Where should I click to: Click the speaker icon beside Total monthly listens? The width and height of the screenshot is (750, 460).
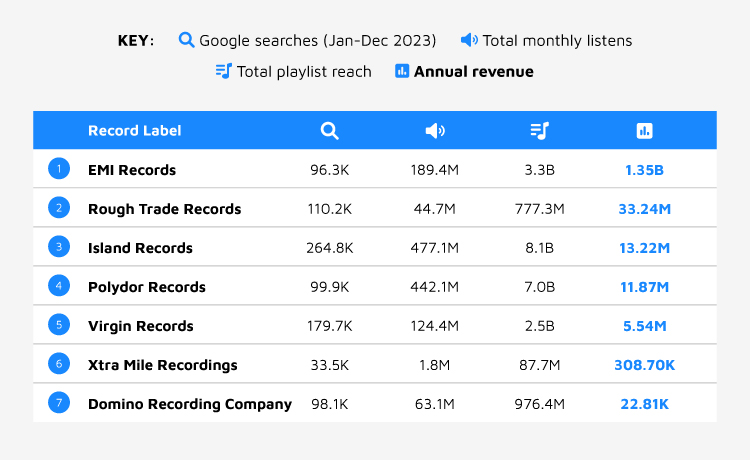pos(469,40)
